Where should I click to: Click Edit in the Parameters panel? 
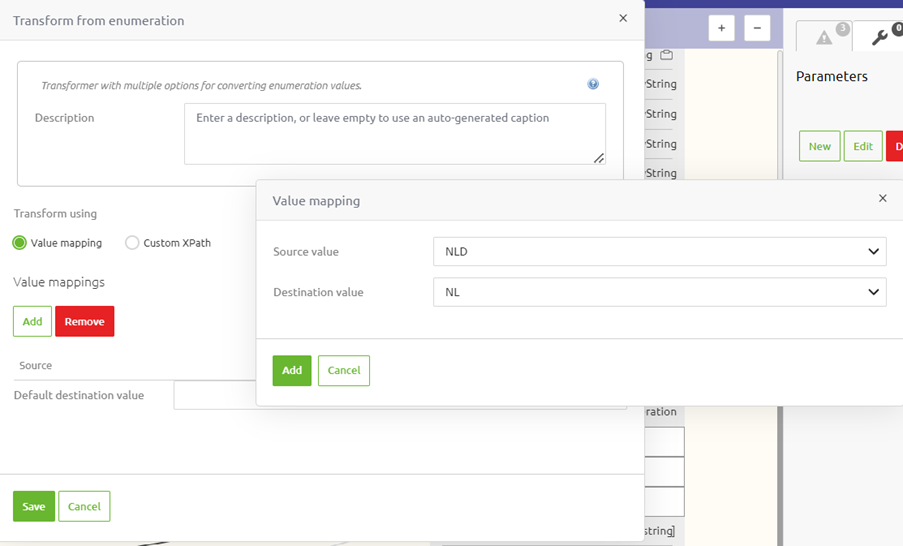pos(862,146)
